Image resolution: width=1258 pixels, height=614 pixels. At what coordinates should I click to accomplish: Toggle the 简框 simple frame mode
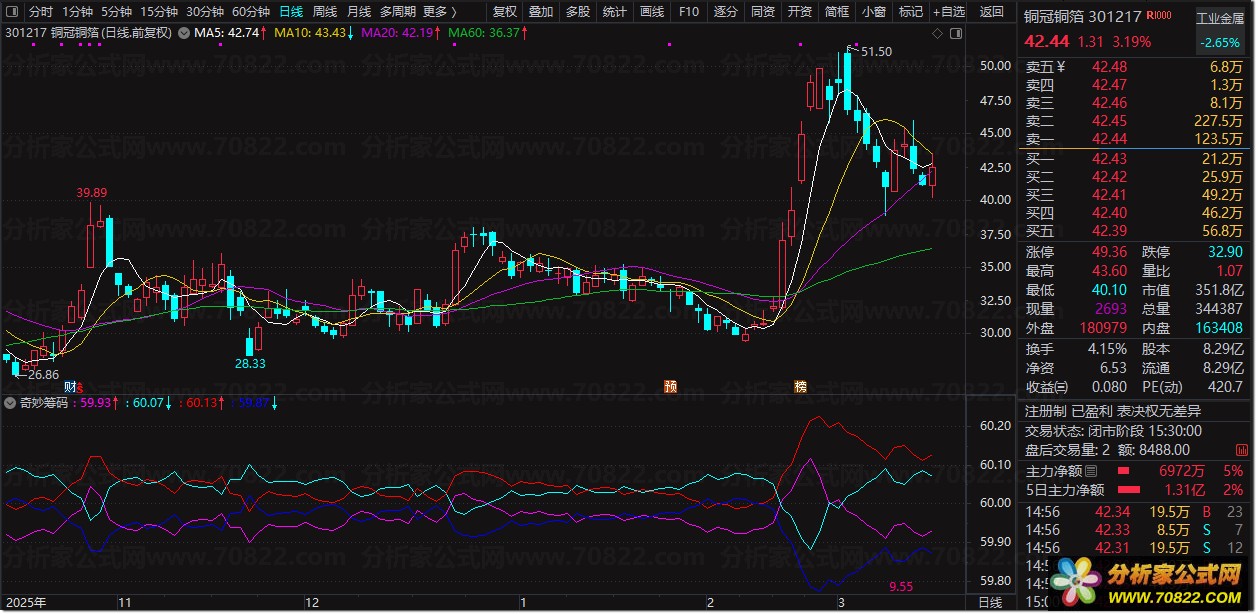[837, 12]
